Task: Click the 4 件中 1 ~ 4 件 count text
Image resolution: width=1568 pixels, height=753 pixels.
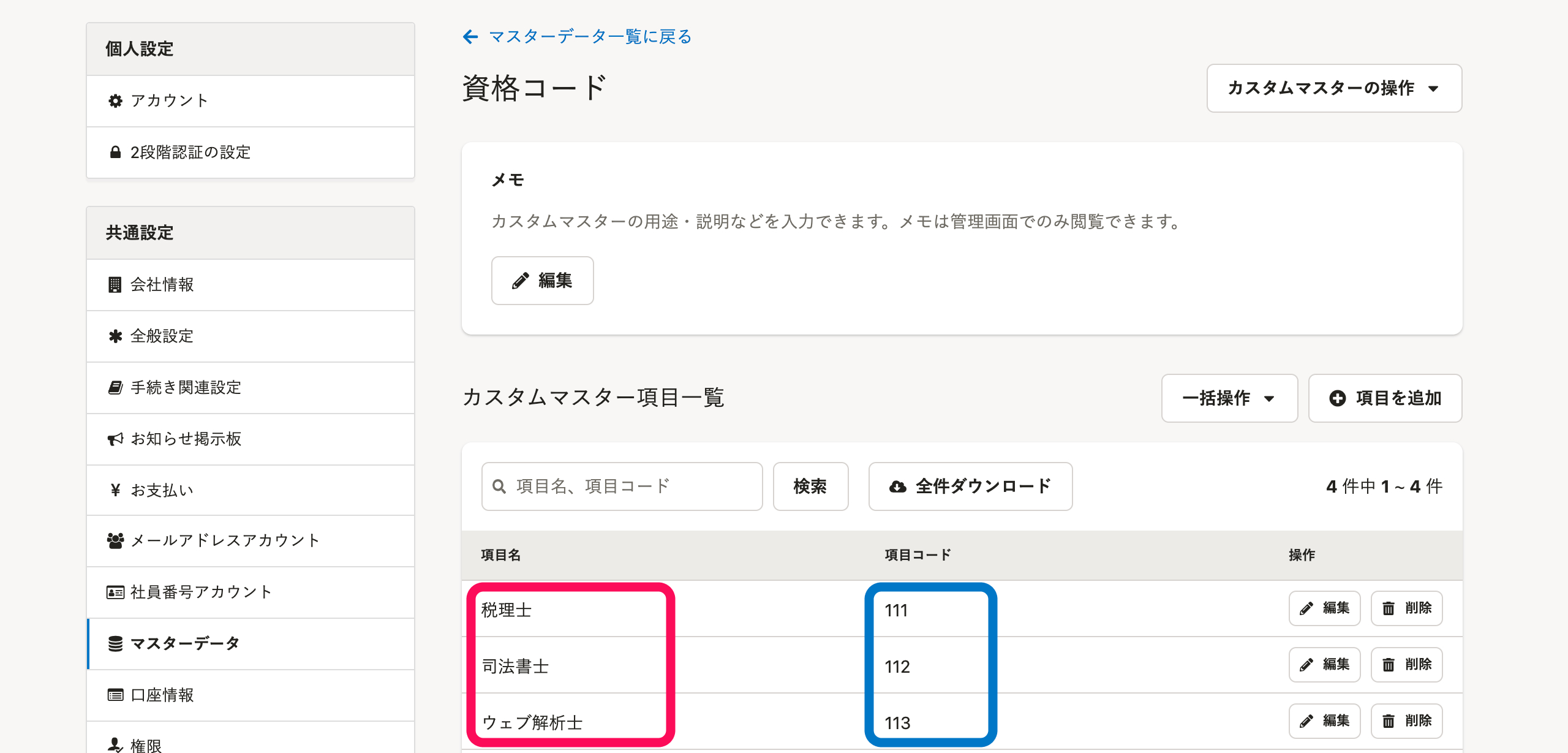Action: tap(1384, 486)
